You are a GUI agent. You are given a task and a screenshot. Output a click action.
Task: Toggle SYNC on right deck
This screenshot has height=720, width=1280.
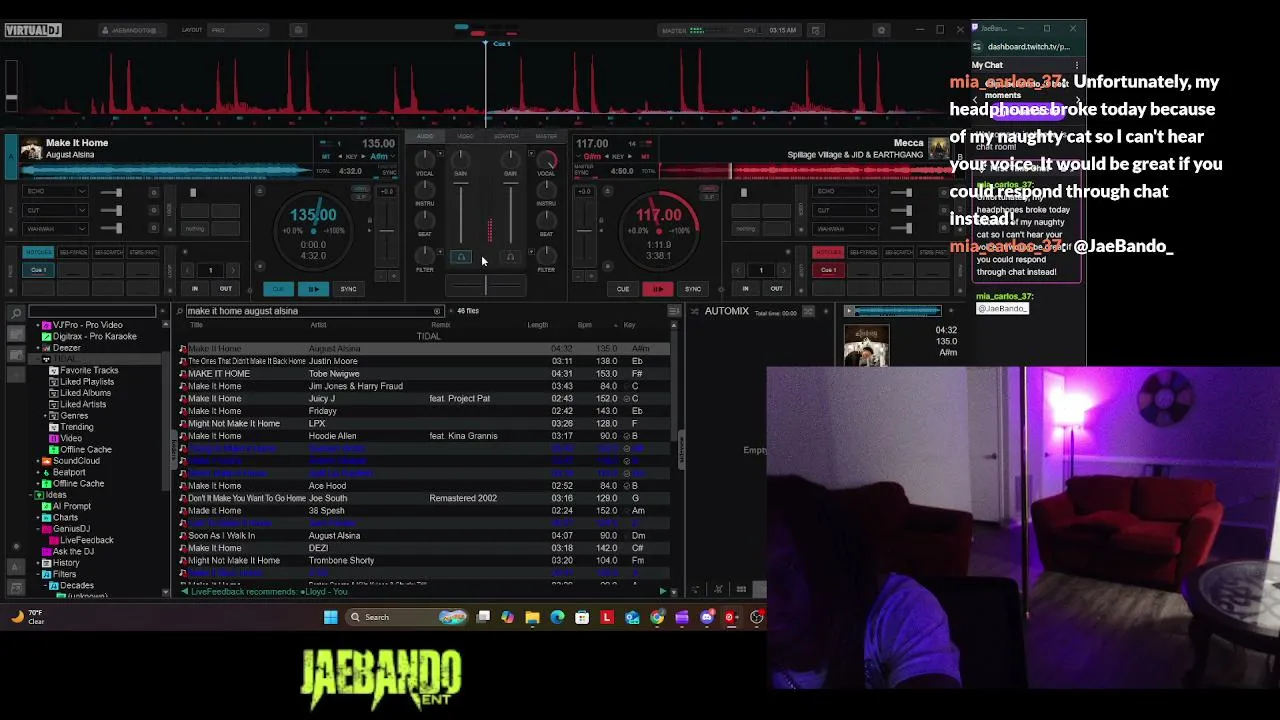pyautogui.click(x=693, y=289)
